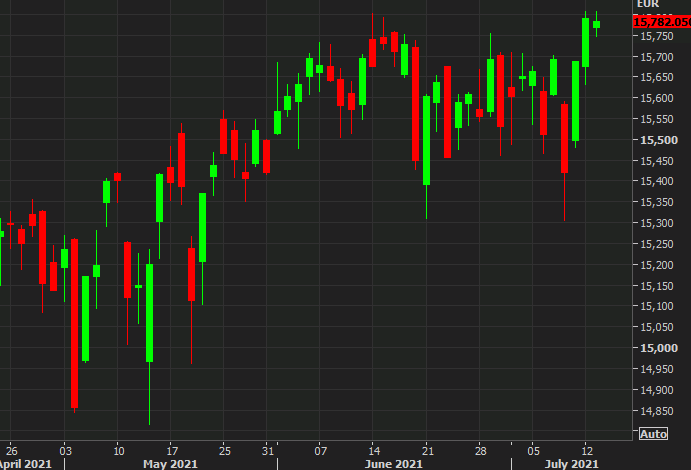Click the date label 26 on time axis
Image resolution: width=691 pixels, height=470 pixels.
[11, 451]
